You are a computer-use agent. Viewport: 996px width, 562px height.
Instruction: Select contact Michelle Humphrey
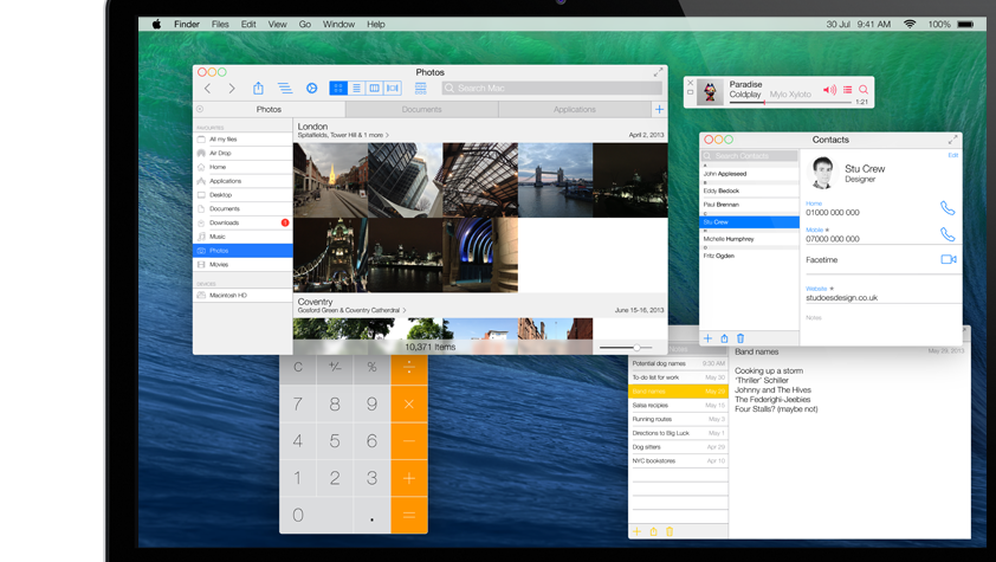click(750, 239)
